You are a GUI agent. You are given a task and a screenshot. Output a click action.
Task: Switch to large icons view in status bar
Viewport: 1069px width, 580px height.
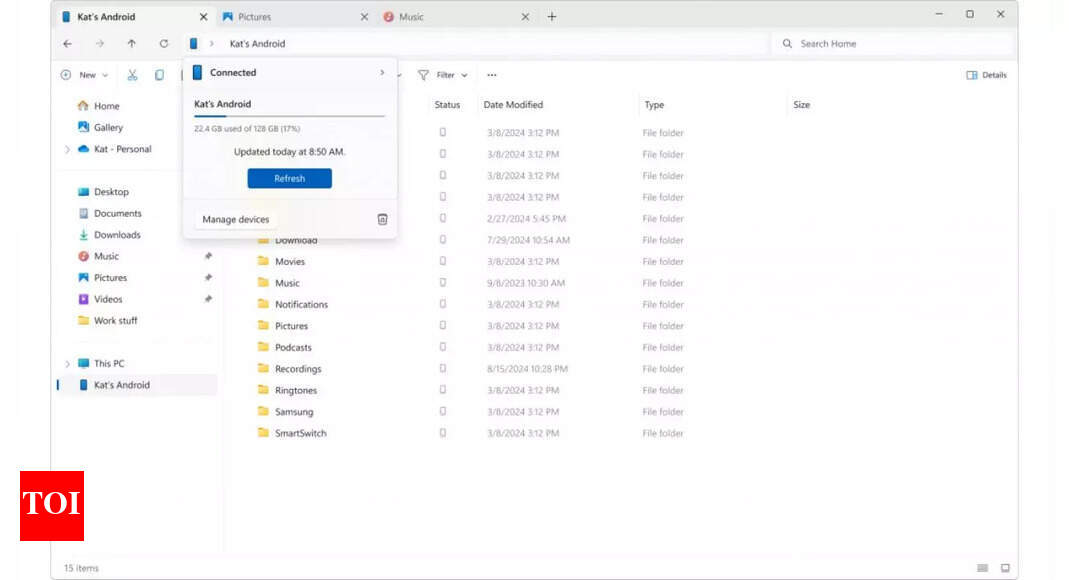click(1005, 568)
